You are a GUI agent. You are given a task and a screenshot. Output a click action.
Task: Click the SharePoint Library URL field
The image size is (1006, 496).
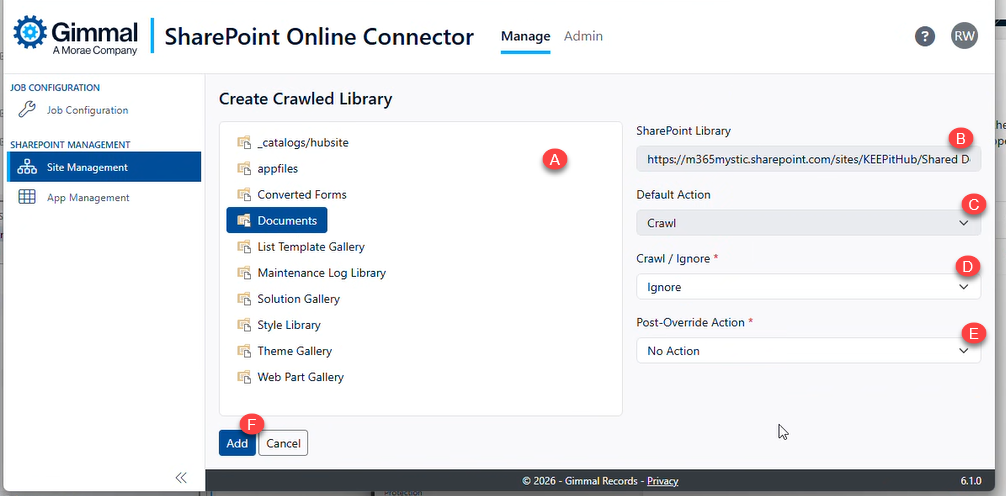coord(808,159)
